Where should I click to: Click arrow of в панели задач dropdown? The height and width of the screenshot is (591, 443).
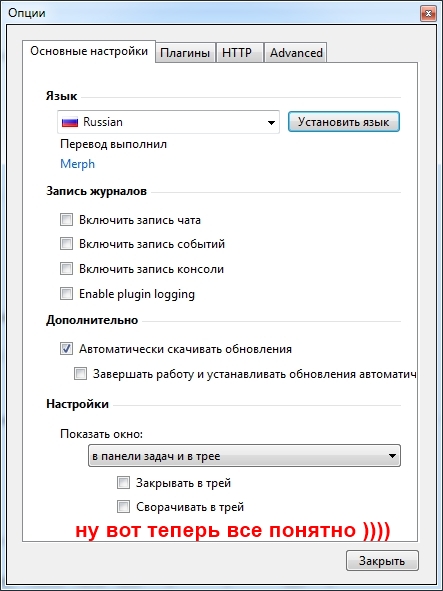pos(392,456)
